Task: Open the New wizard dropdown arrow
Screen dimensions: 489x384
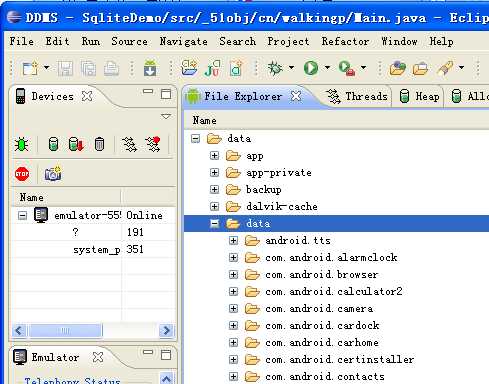Action: 46,68
